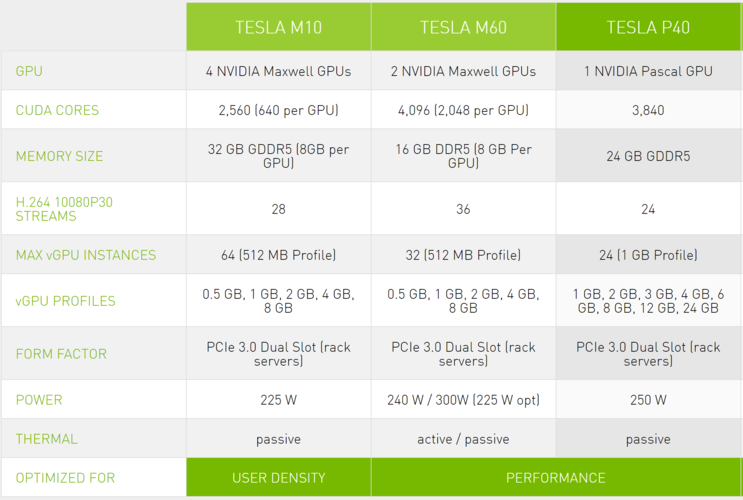
Task: Select the H.264 10080P30 STREAMS label
Action: click(x=64, y=209)
